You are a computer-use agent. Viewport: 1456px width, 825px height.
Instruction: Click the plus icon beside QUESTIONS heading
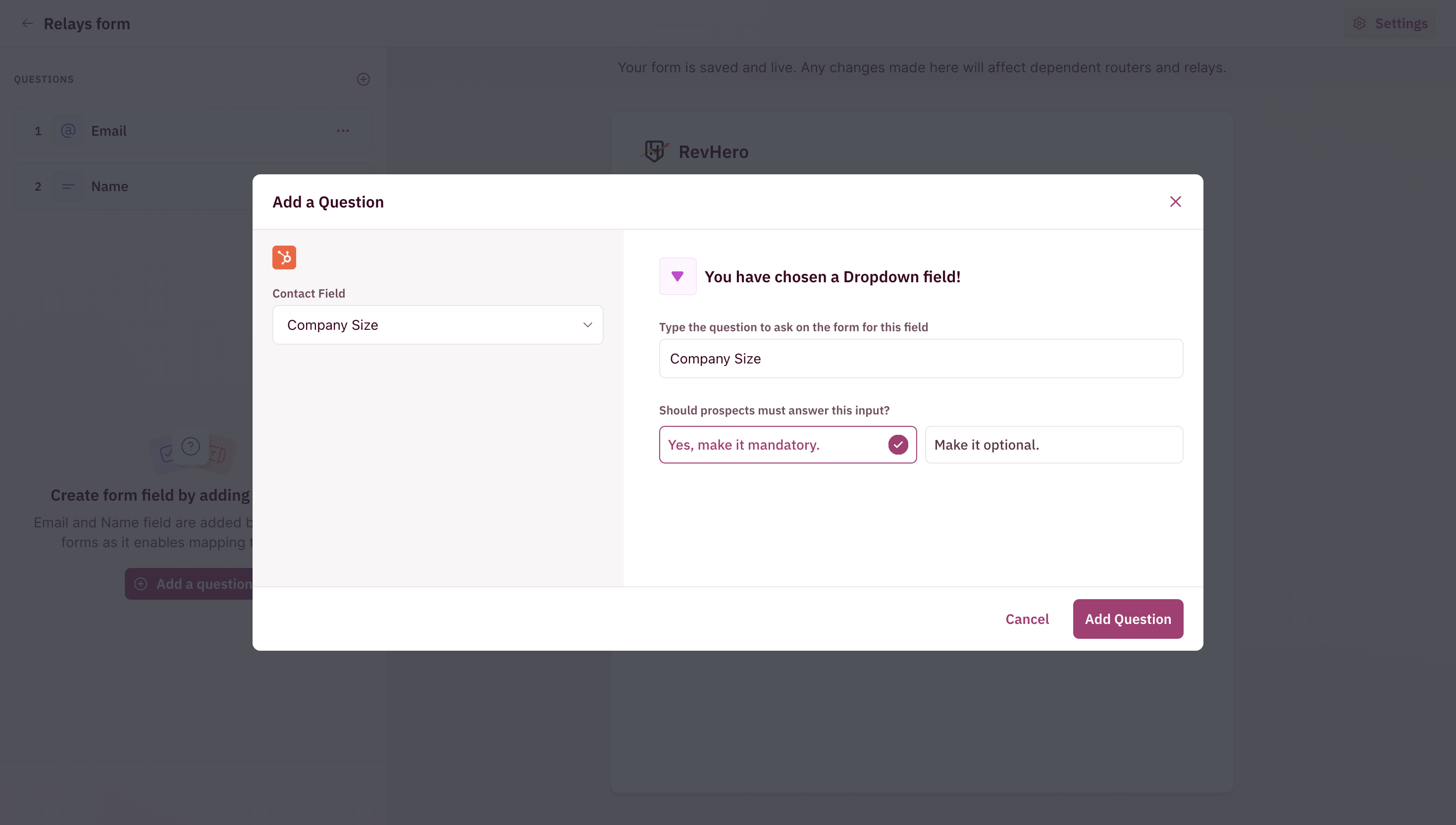click(363, 79)
